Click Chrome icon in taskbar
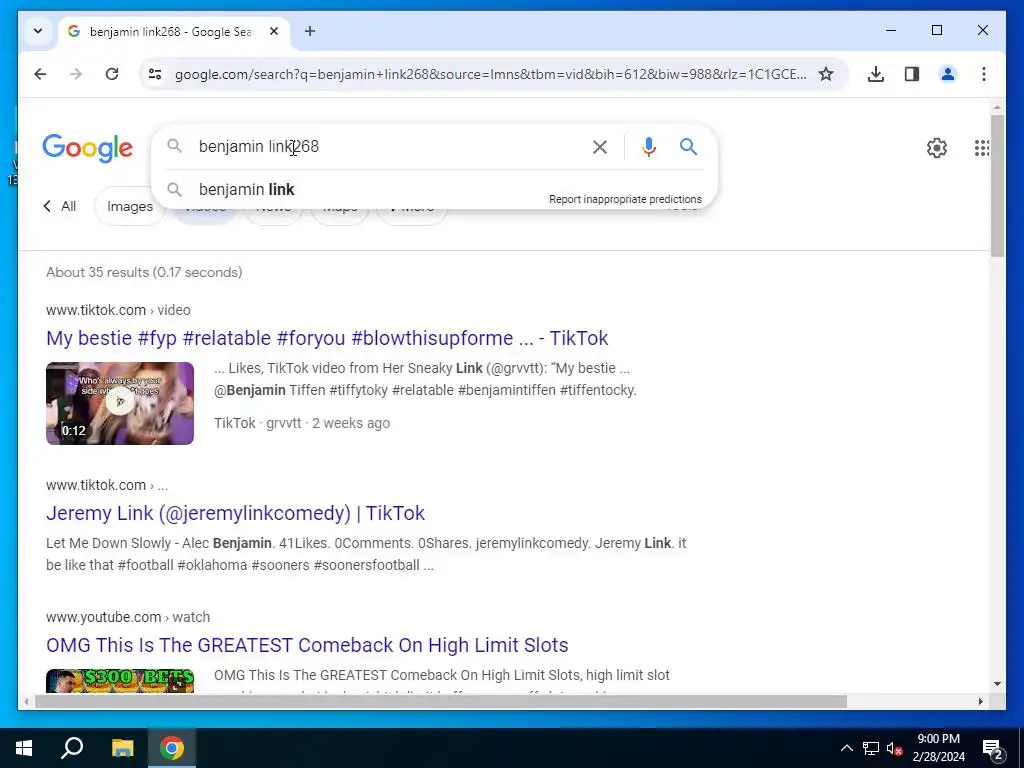1024x768 pixels. point(172,748)
